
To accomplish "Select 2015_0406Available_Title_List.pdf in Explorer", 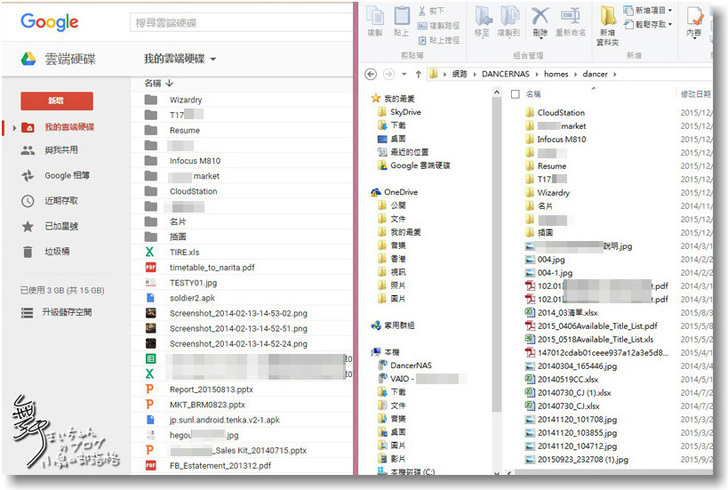I will (598, 326).
